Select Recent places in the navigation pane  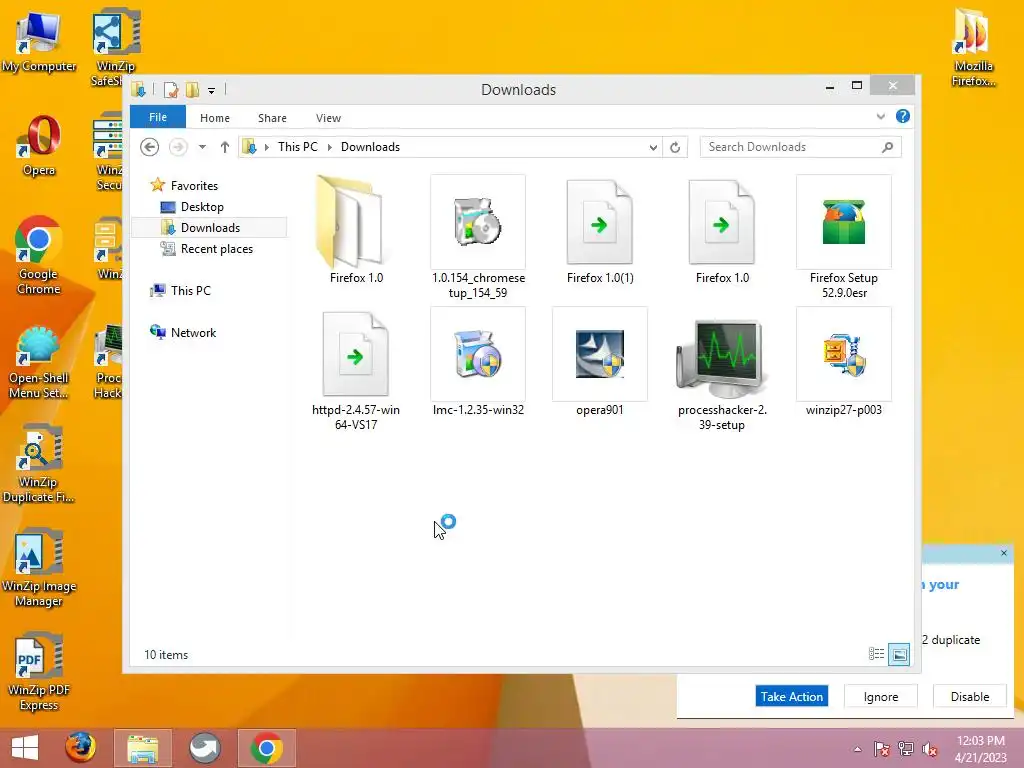click(x=216, y=248)
